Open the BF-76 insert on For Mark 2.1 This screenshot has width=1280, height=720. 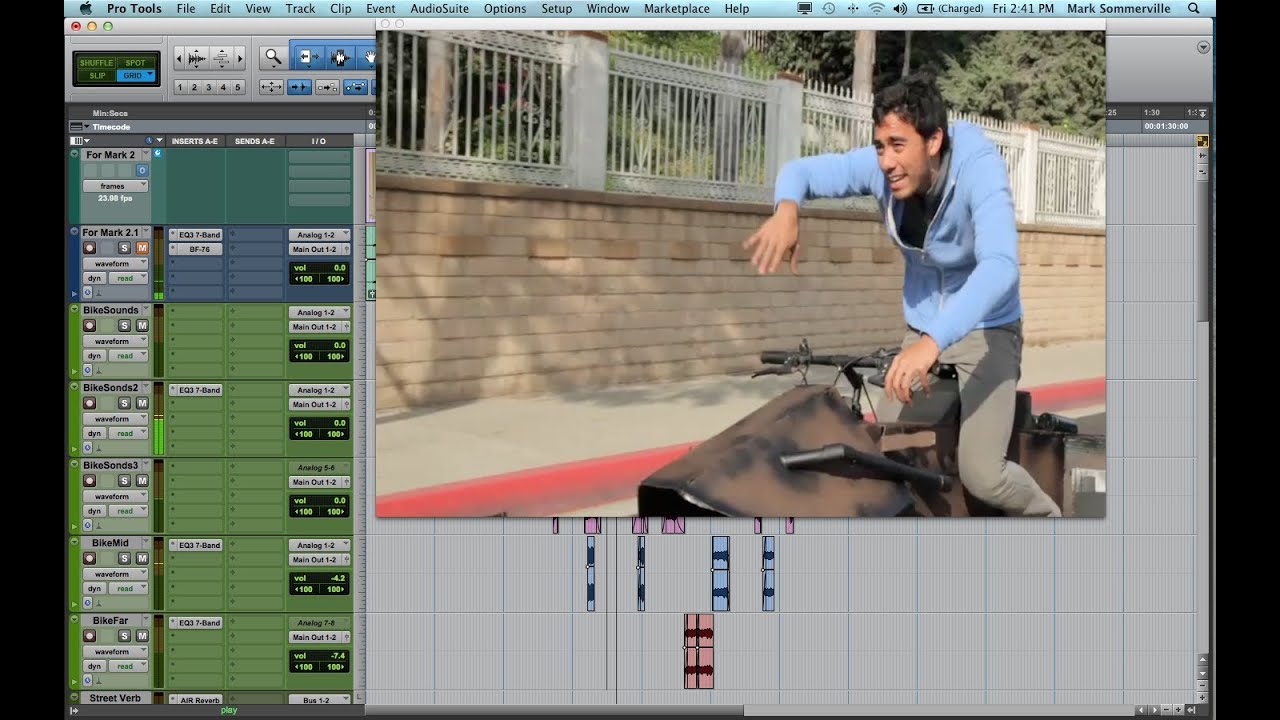(196, 249)
